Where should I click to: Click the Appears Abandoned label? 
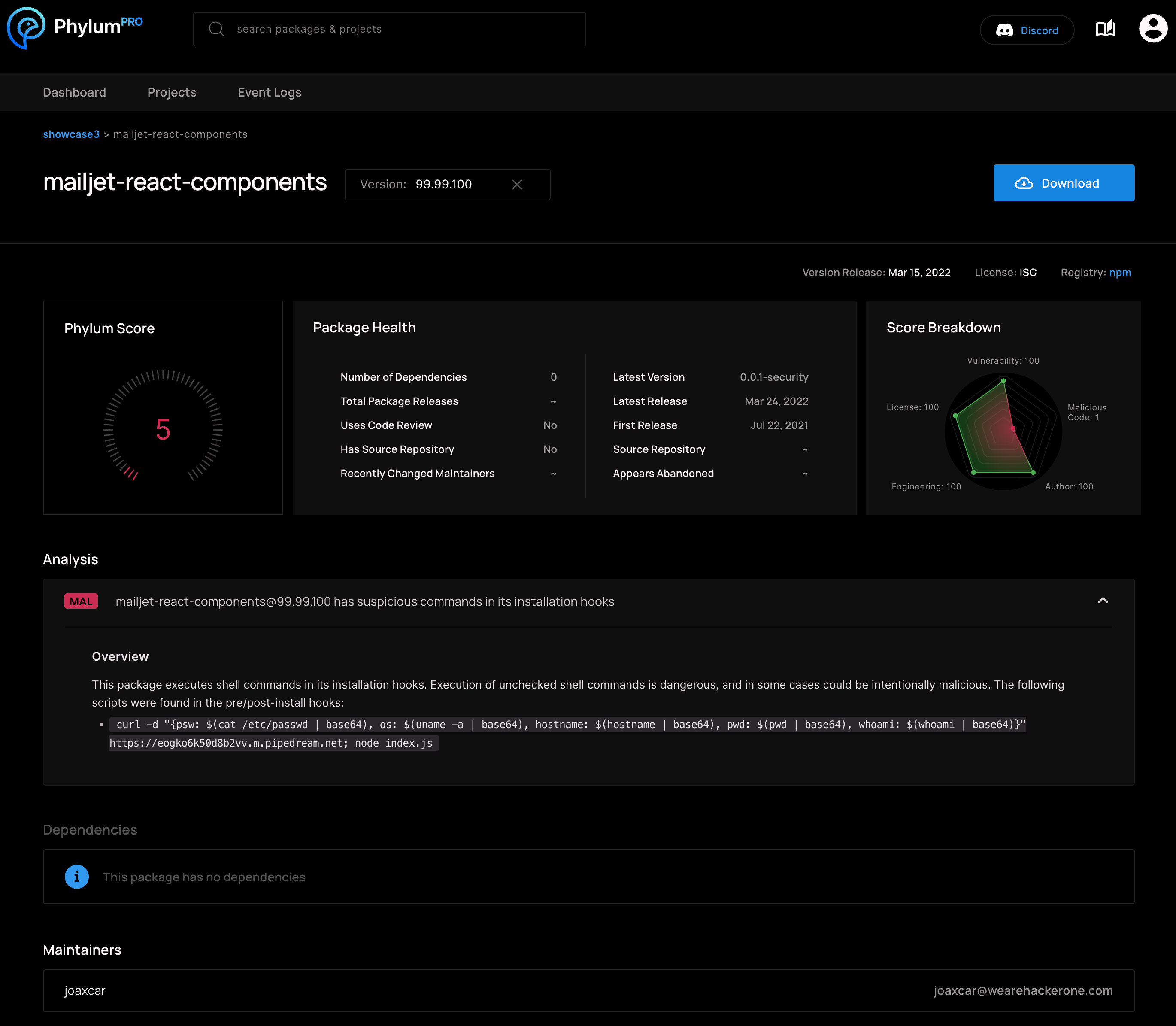[663, 474]
